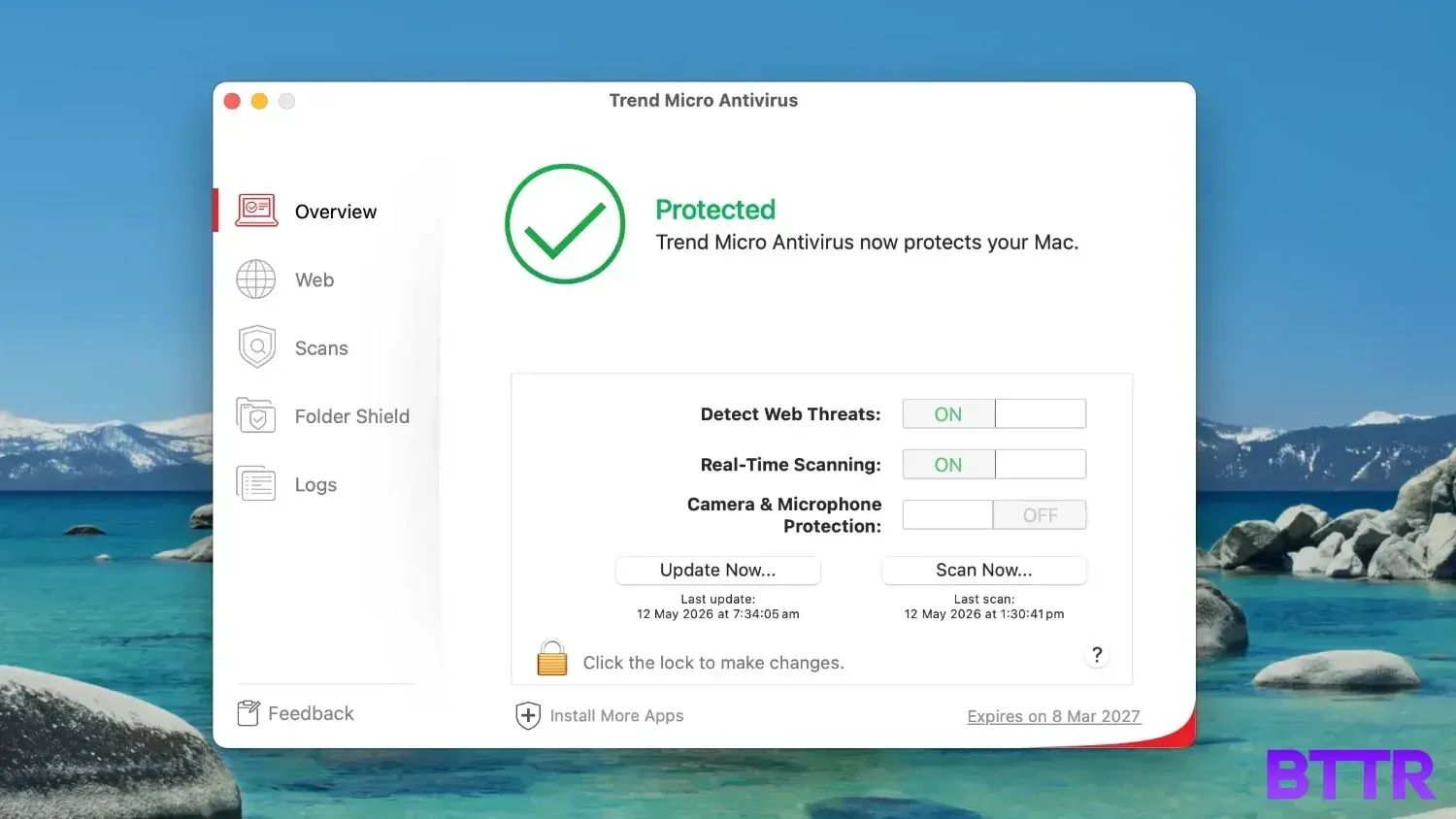Click the green 'Protected' status heading

click(x=715, y=210)
